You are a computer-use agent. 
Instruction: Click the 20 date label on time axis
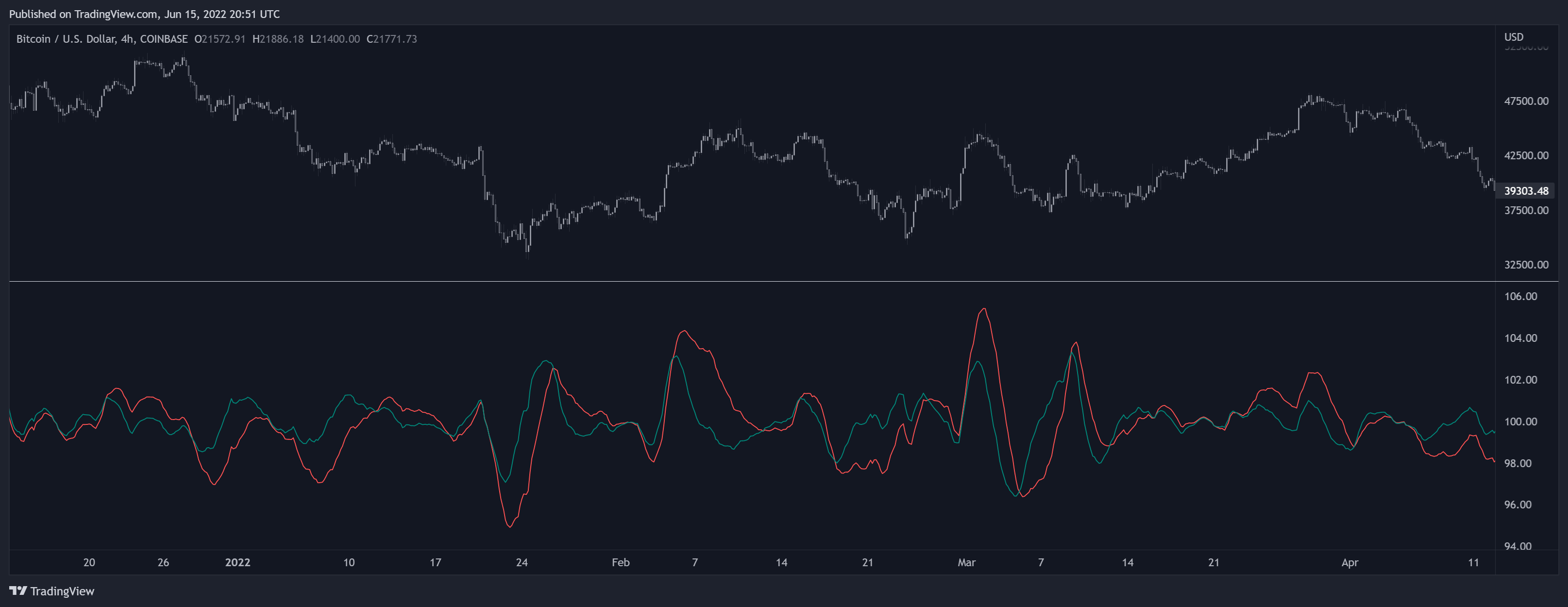[x=89, y=562]
